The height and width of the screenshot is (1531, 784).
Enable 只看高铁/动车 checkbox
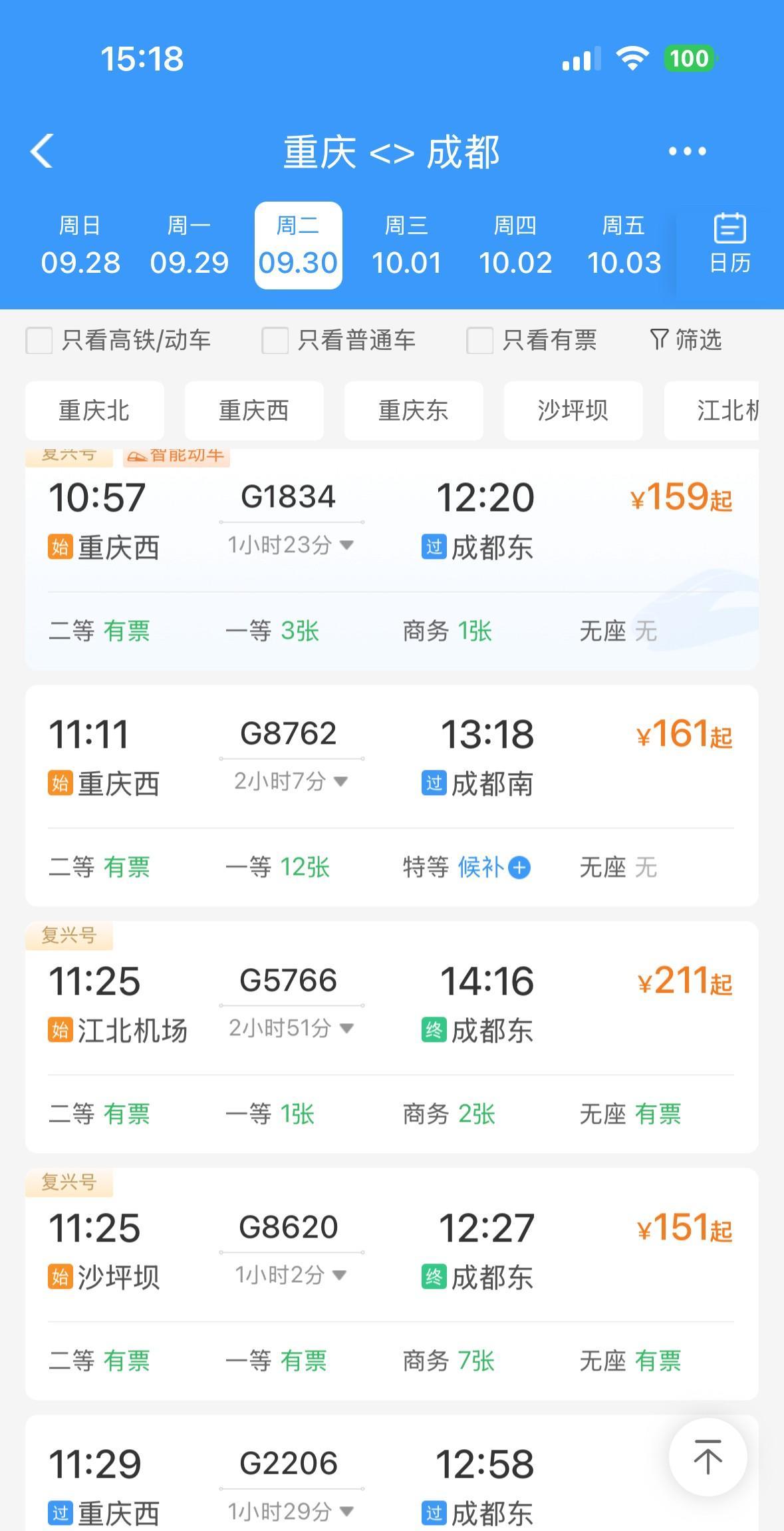pyautogui.click(x=39, y=341)
